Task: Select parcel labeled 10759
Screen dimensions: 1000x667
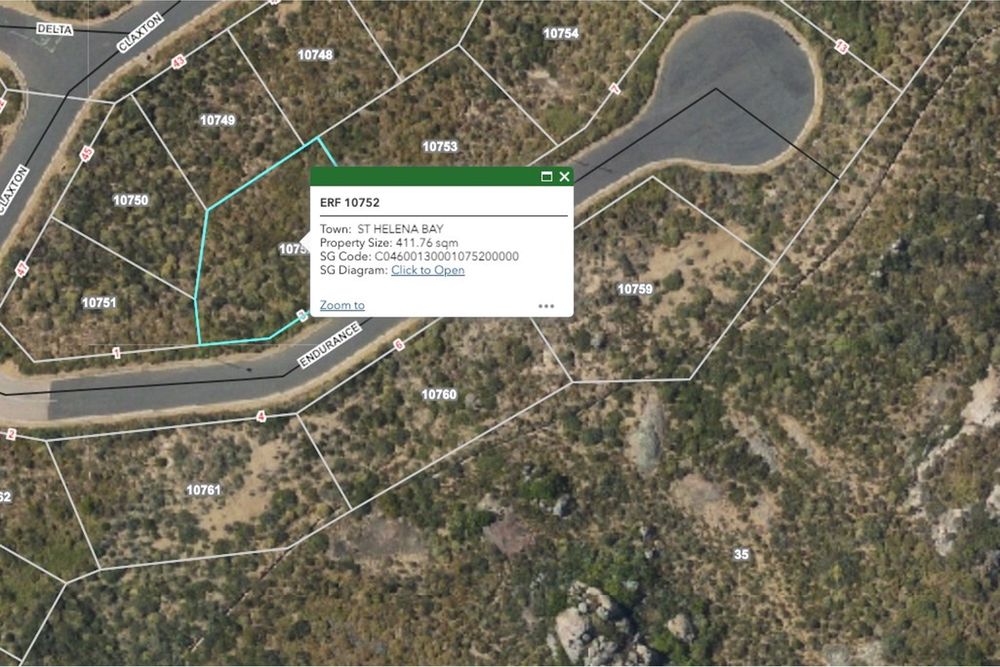Action: point(635,290)
